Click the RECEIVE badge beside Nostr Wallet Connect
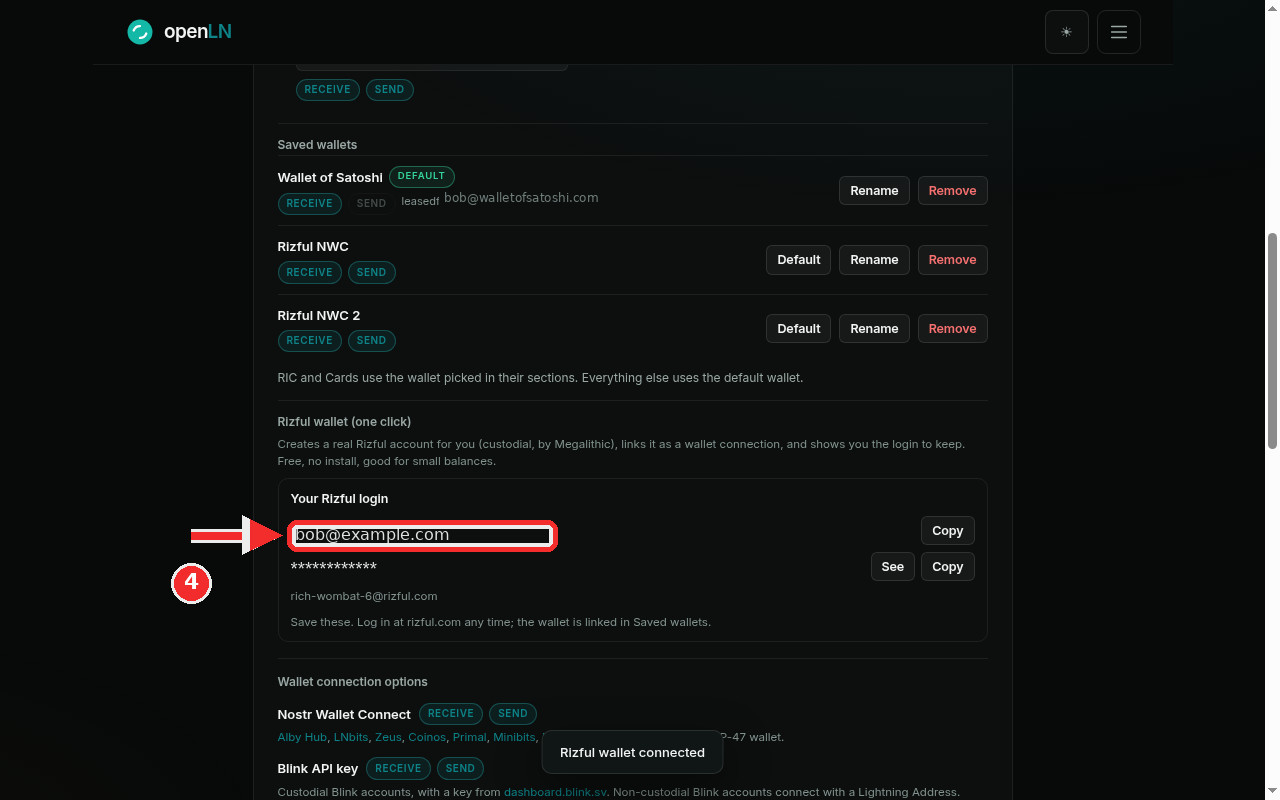 coord(451,714)
